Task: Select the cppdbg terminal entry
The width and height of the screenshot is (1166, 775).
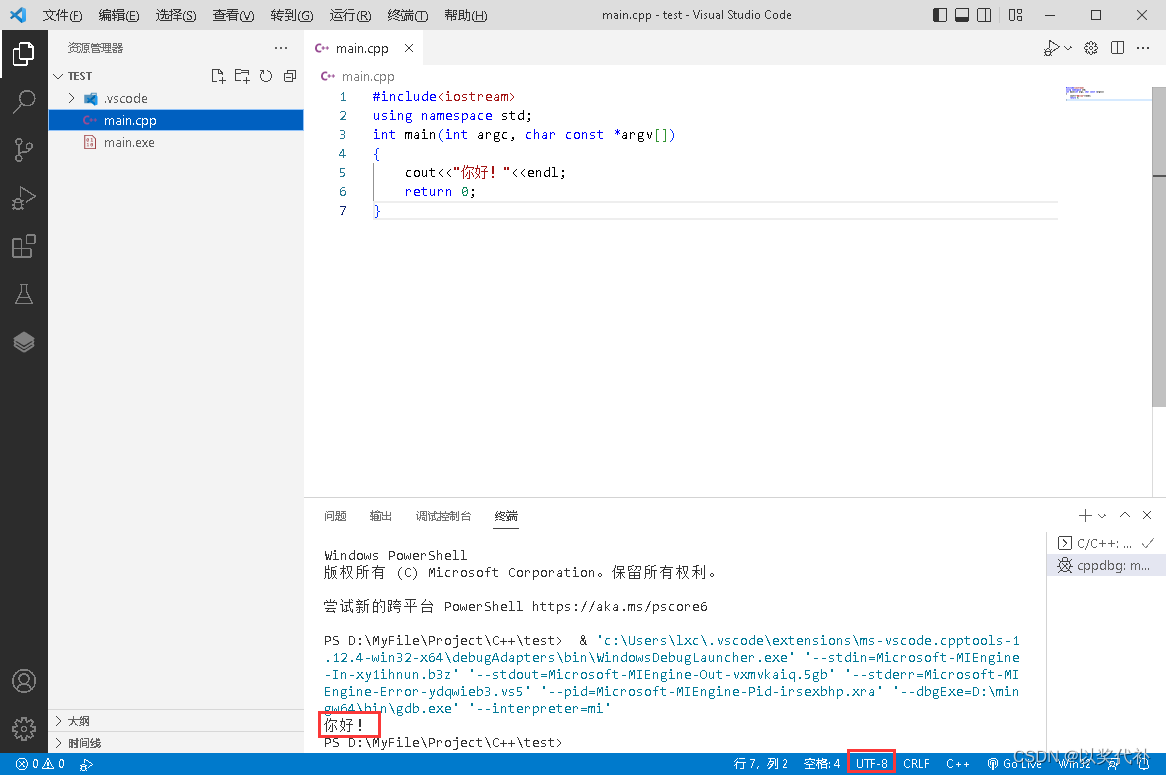Action: tap(1106, 566)
